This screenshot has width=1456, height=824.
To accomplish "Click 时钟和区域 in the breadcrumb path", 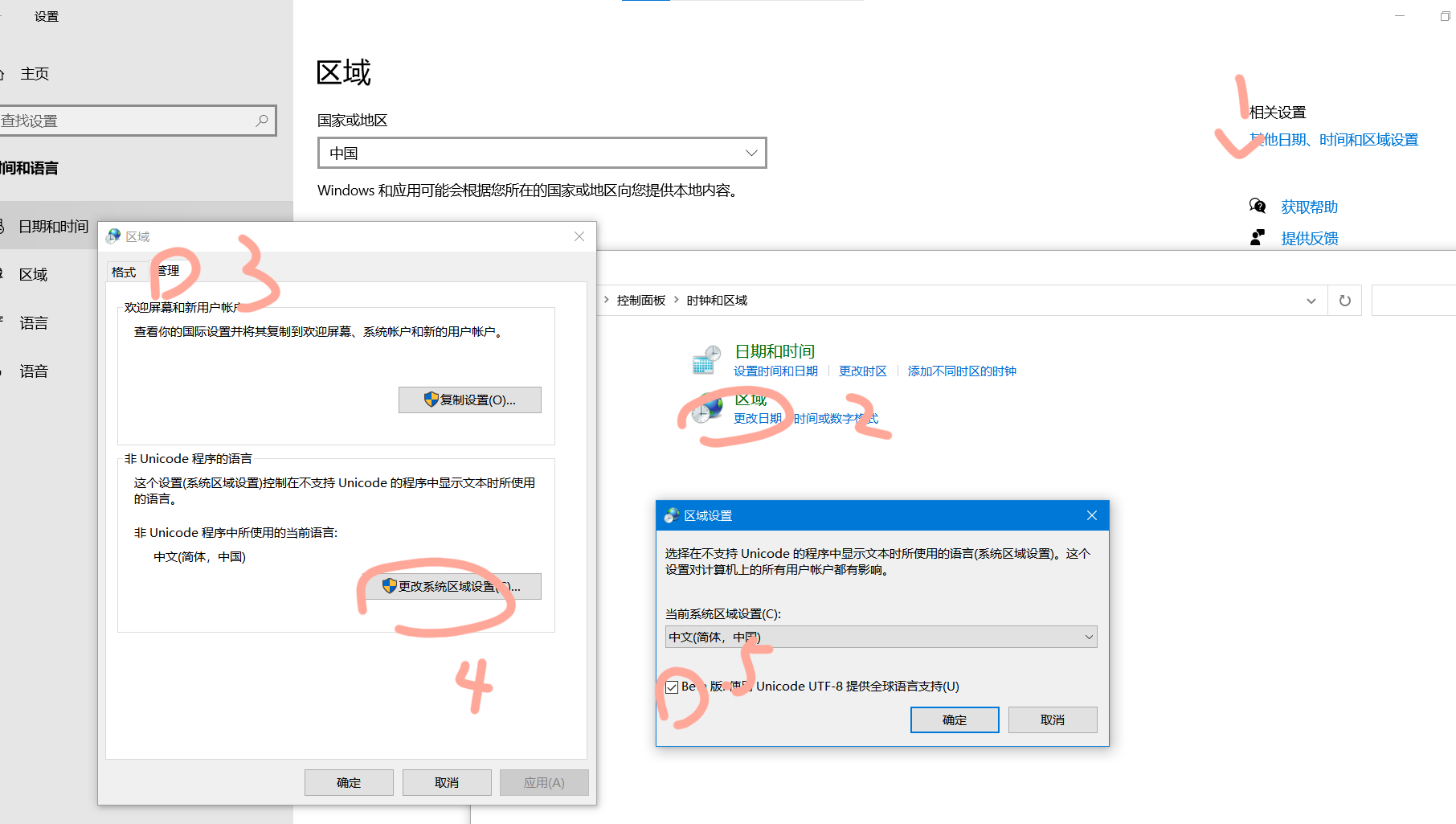I will [717, 300].
